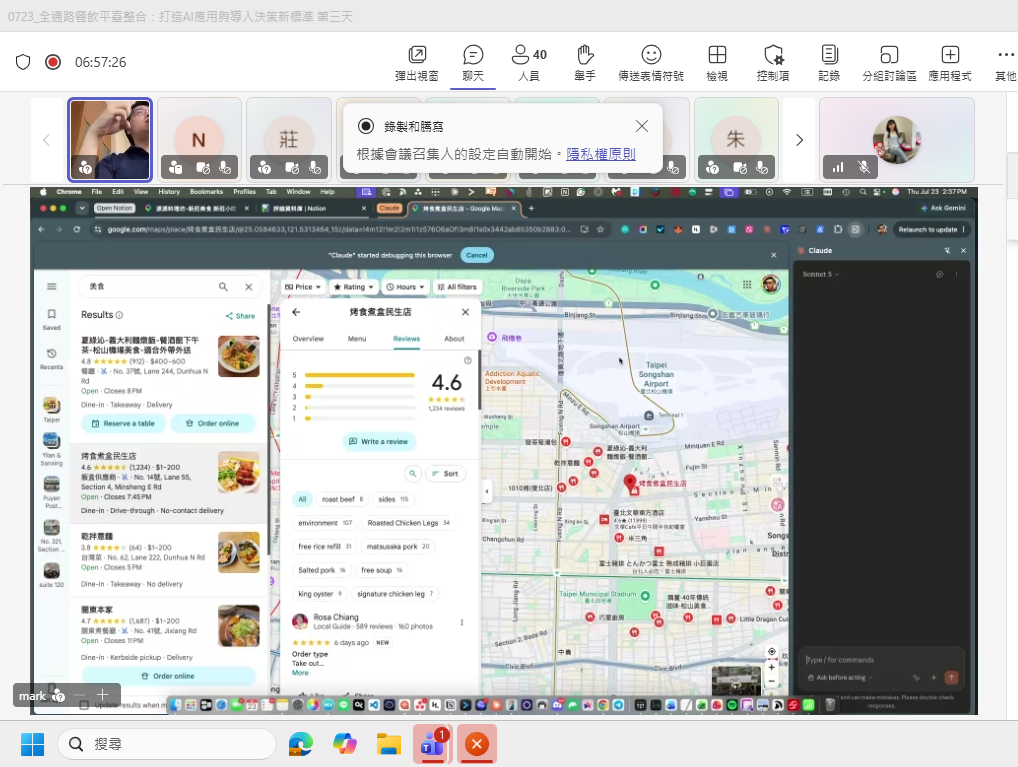Click Reserve a table button

[x=123, y=423]
